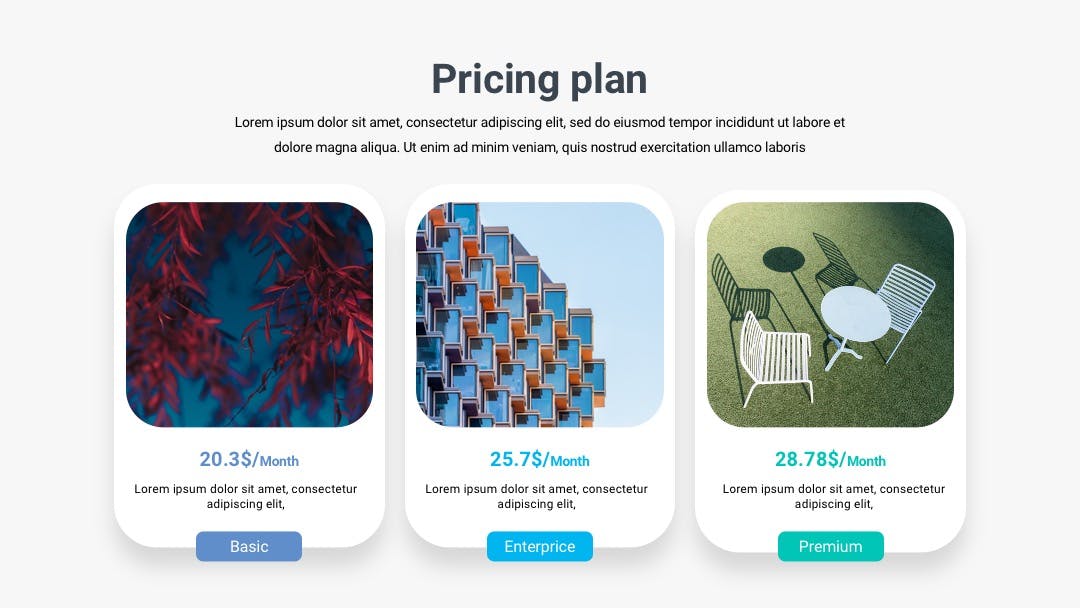Click the word Month in Basic card

coord(279,461)
